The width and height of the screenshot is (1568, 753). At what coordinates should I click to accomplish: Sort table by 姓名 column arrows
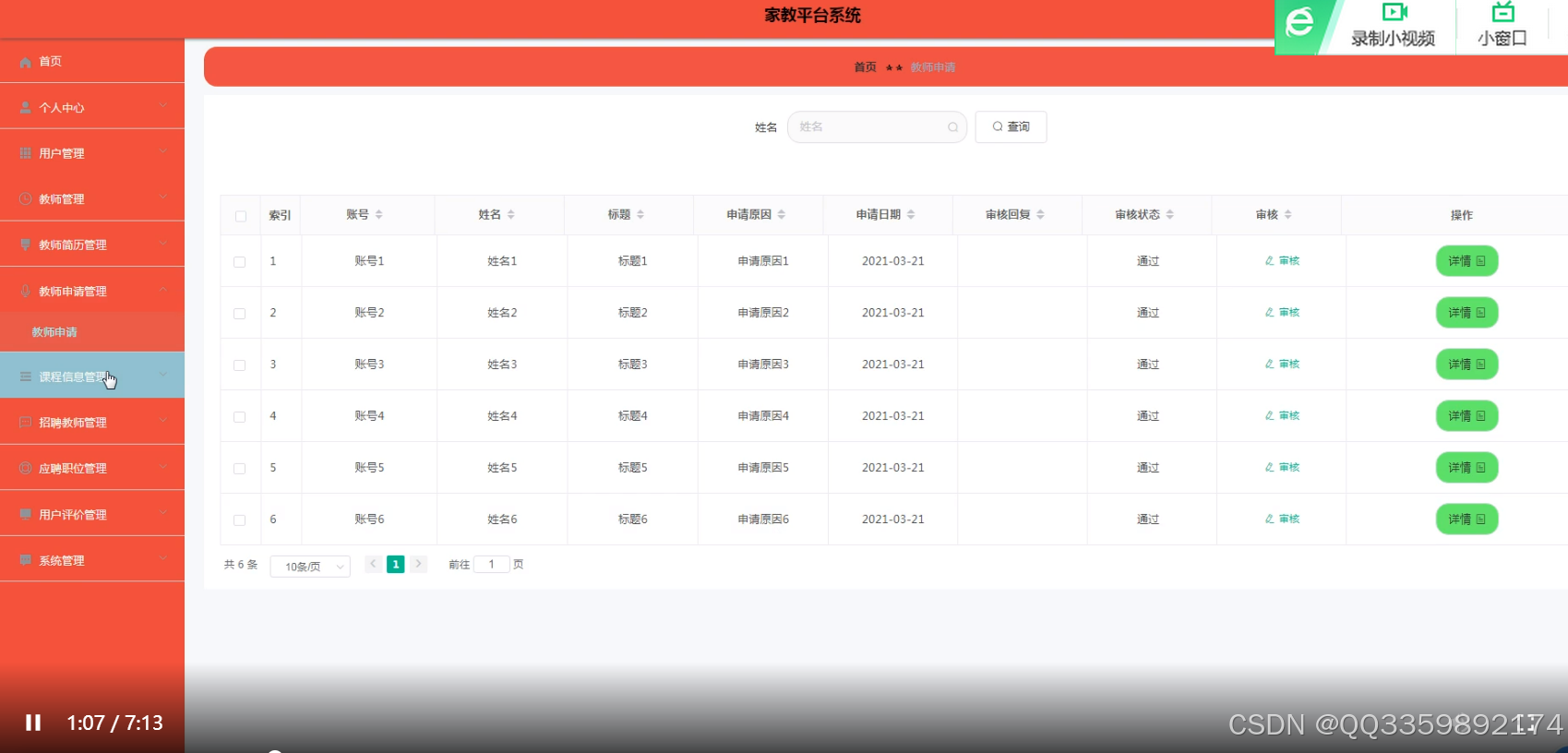[510, 215]
